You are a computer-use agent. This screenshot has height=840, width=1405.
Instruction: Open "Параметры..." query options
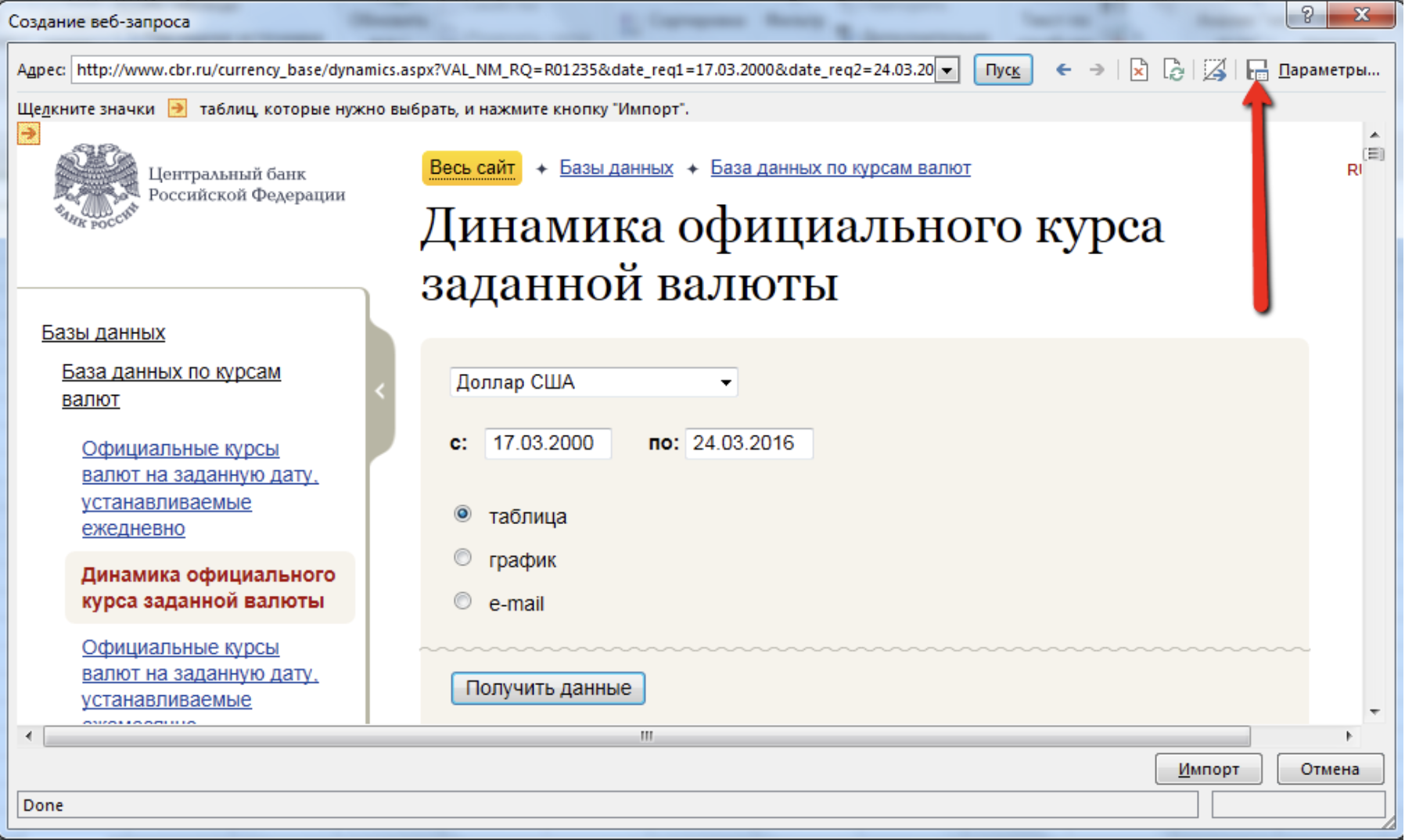[1328, 70]
